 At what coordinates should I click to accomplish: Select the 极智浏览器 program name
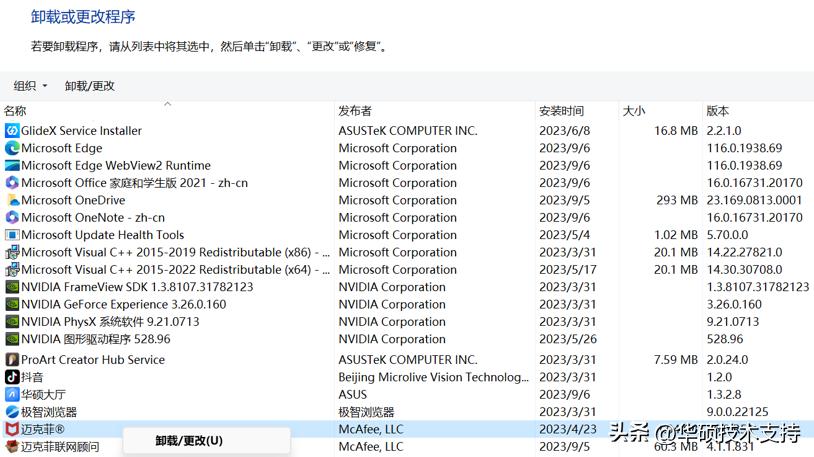[49, 412]
